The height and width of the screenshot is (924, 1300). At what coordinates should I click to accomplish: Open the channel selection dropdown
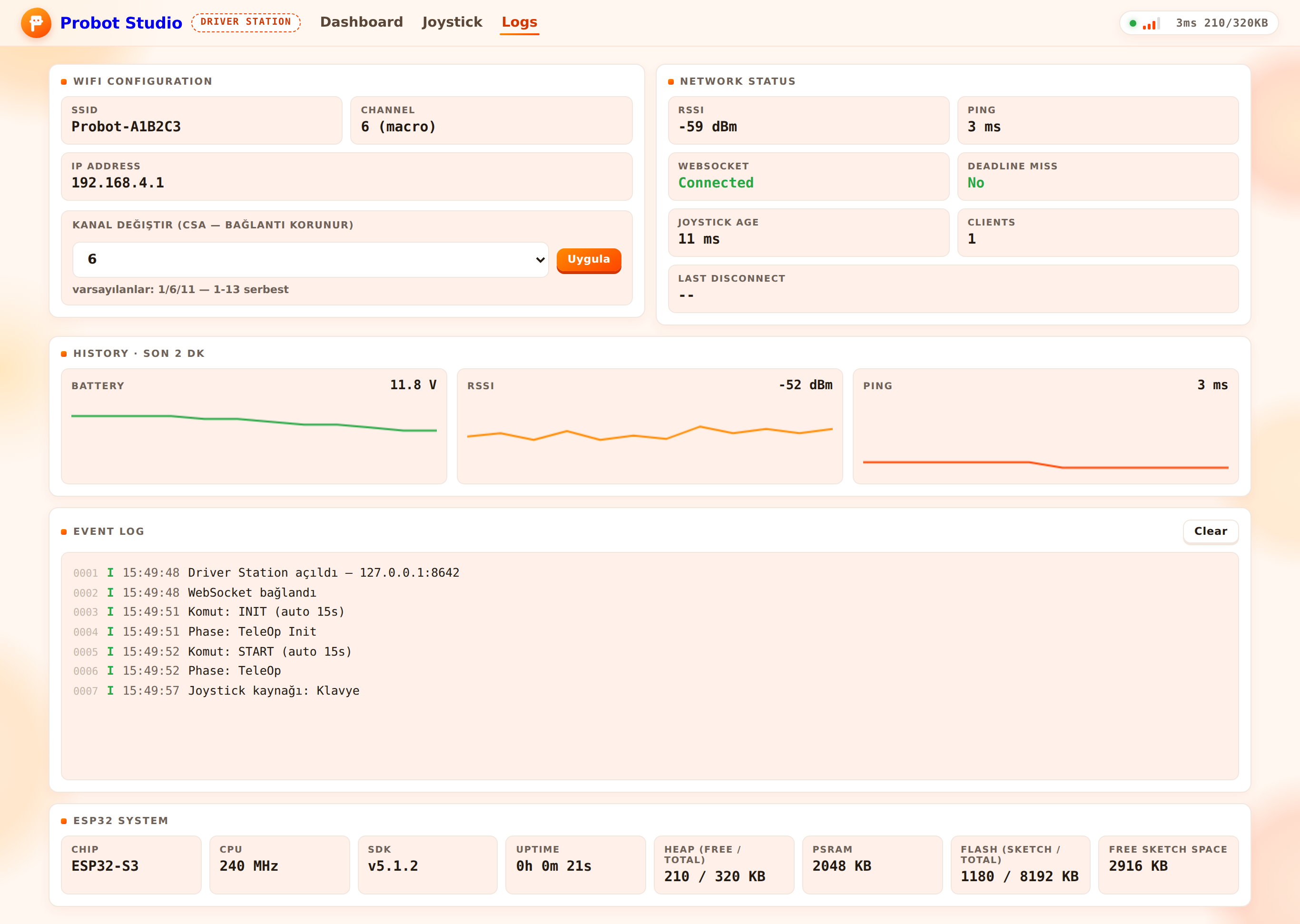[311, 259]
